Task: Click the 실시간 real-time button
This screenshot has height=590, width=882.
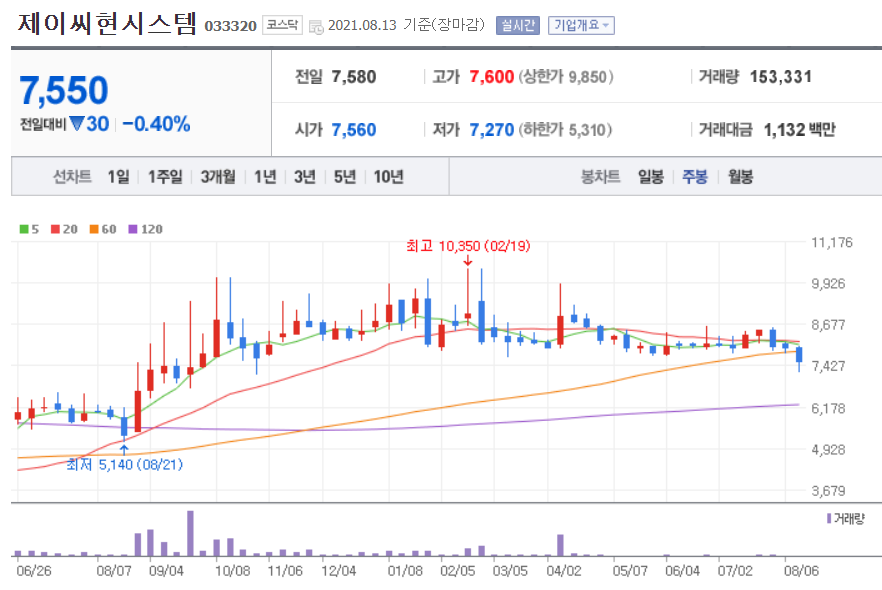Action: click(518, 25)
